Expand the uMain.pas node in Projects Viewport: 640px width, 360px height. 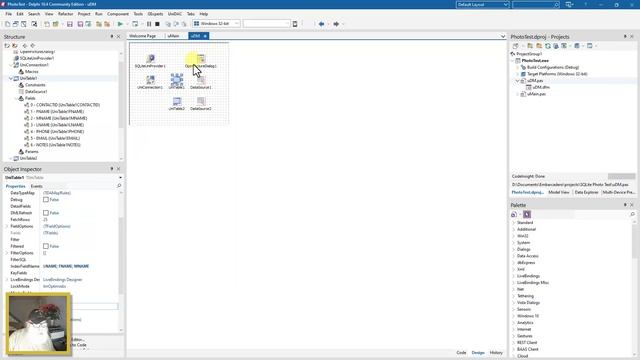(x=518, y=94)
